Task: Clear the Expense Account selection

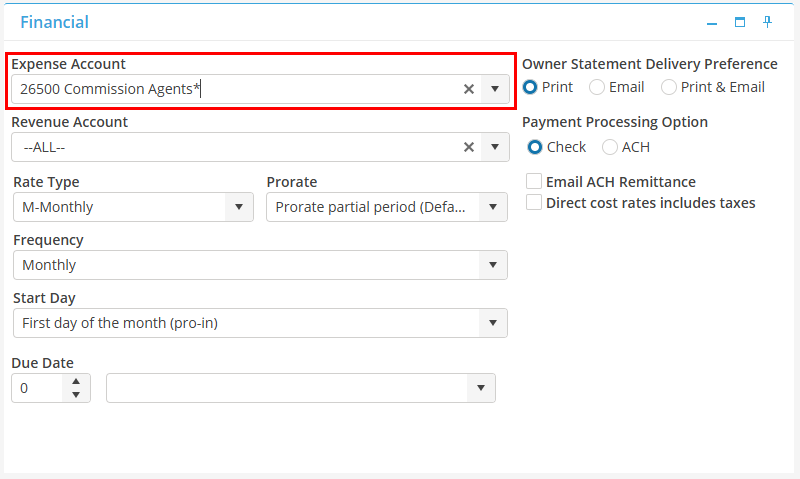Action: click(x=468, y=89)
